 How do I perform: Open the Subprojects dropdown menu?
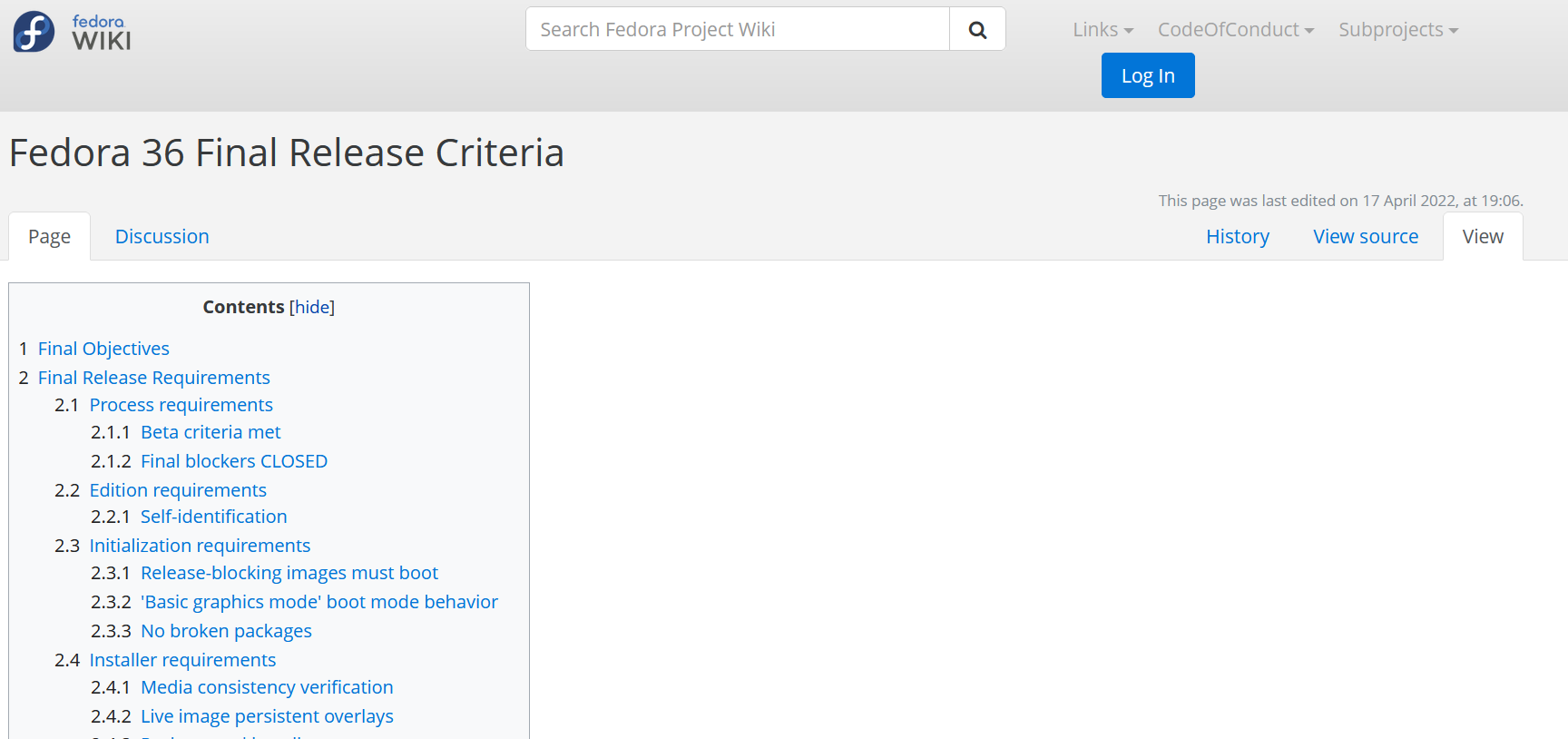pos(1398,30)
